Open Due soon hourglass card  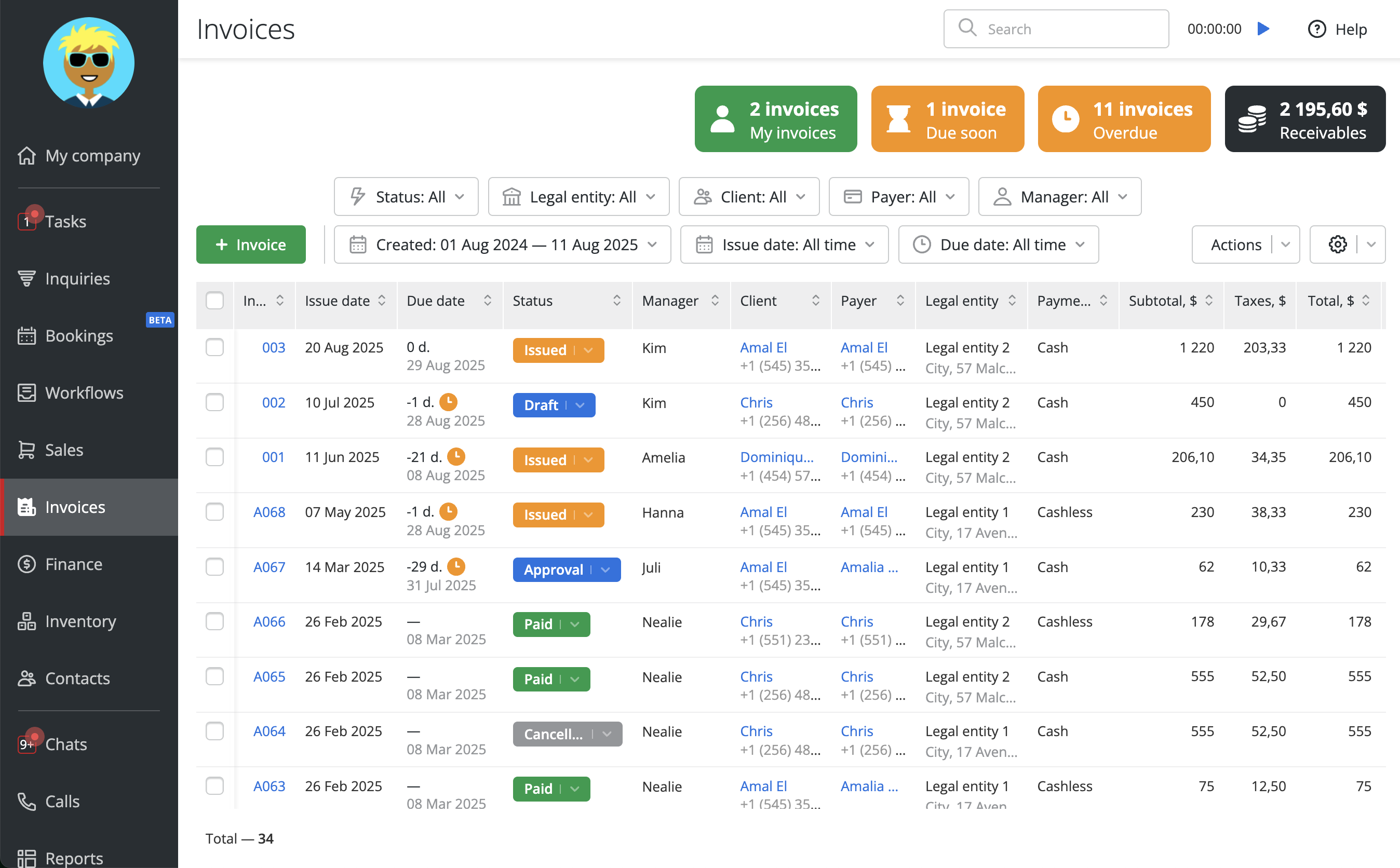pos(947,119)
